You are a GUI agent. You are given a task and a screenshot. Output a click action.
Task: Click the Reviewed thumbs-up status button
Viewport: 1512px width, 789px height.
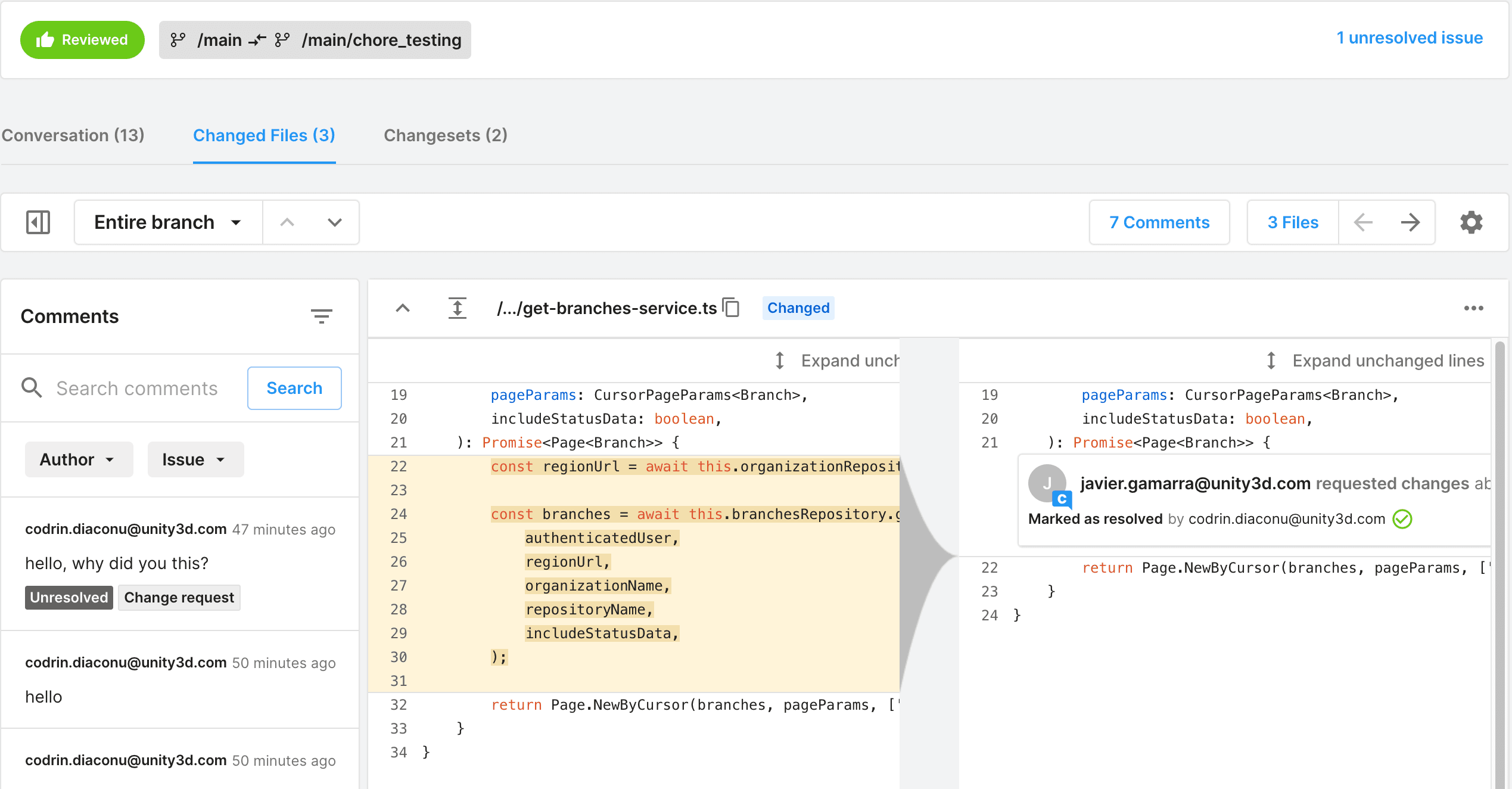pyautogui.click(x=82, y=40)
